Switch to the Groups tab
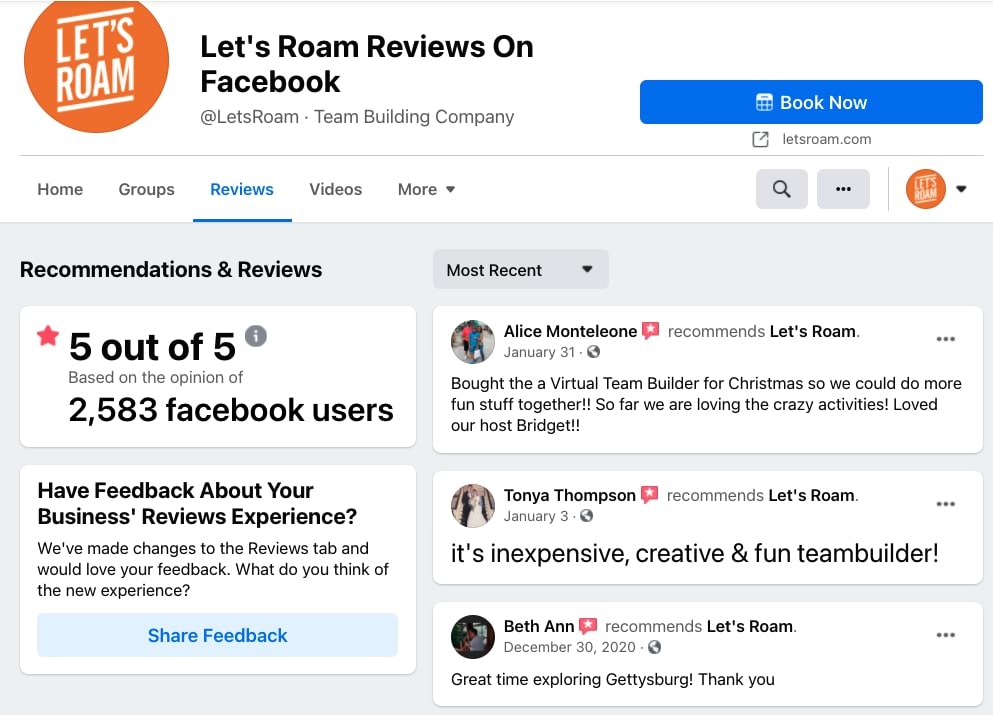The width and height of the screenshot is (993, 715). (146, 189)
